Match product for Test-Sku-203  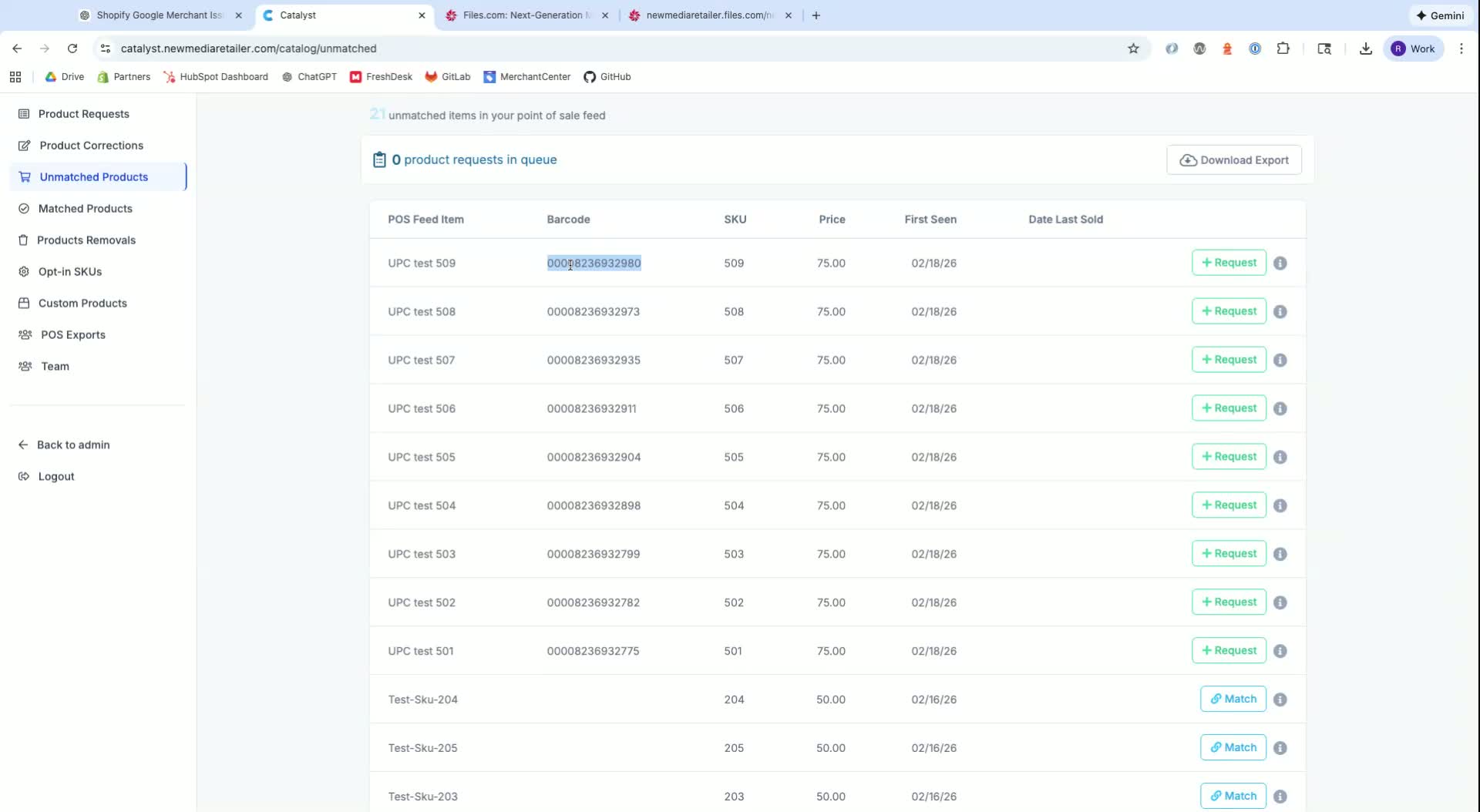(1233, 797)
